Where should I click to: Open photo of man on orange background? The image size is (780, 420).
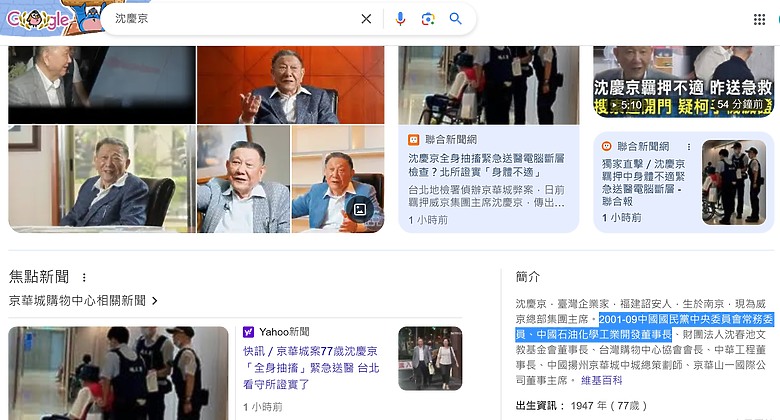tap(291, 85)
